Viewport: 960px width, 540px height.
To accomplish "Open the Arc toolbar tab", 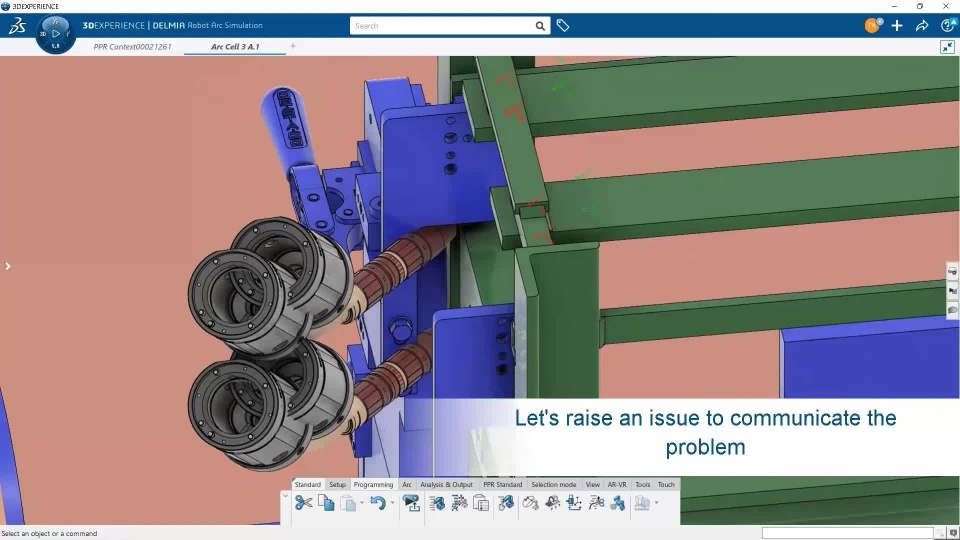I will pyautogui.click(x=407, y=484).
